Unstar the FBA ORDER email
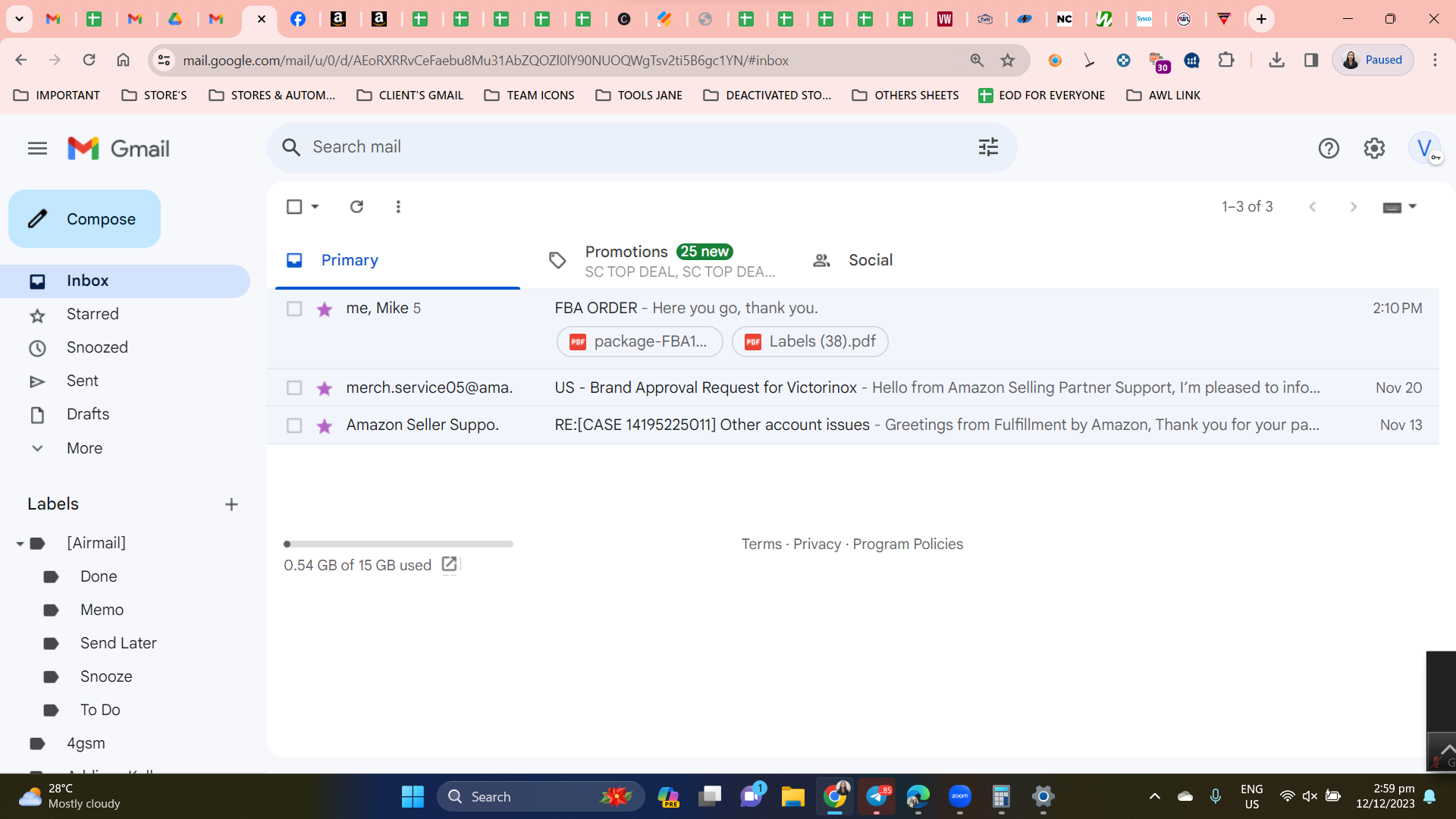 click(x=325, y=309)
